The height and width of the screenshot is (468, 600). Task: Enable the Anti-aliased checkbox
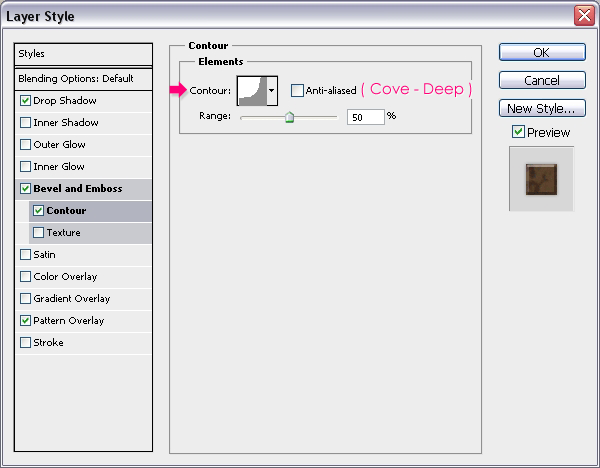(x=297, y=90)
